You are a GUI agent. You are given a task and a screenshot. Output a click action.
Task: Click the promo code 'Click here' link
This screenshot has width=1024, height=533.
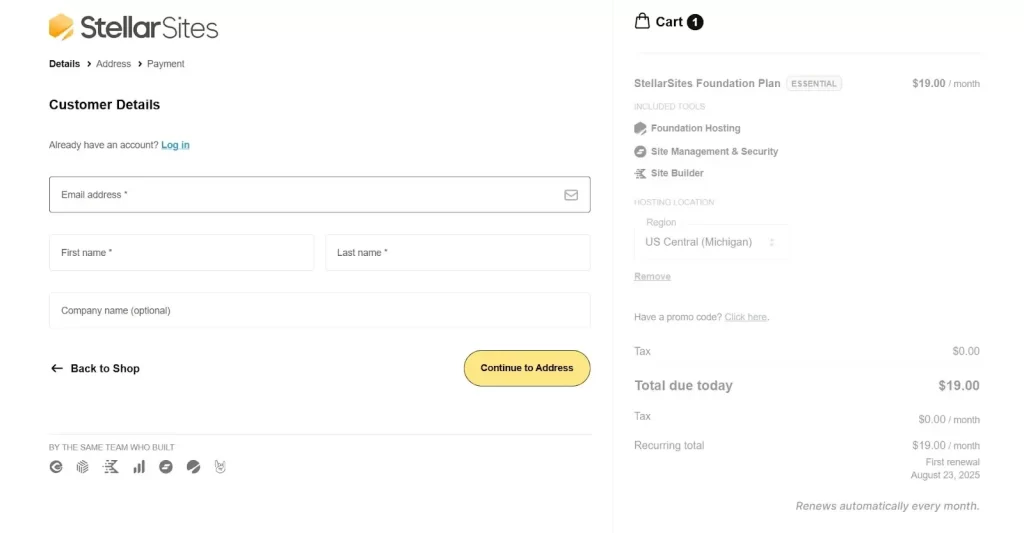[x=745, y=317]
